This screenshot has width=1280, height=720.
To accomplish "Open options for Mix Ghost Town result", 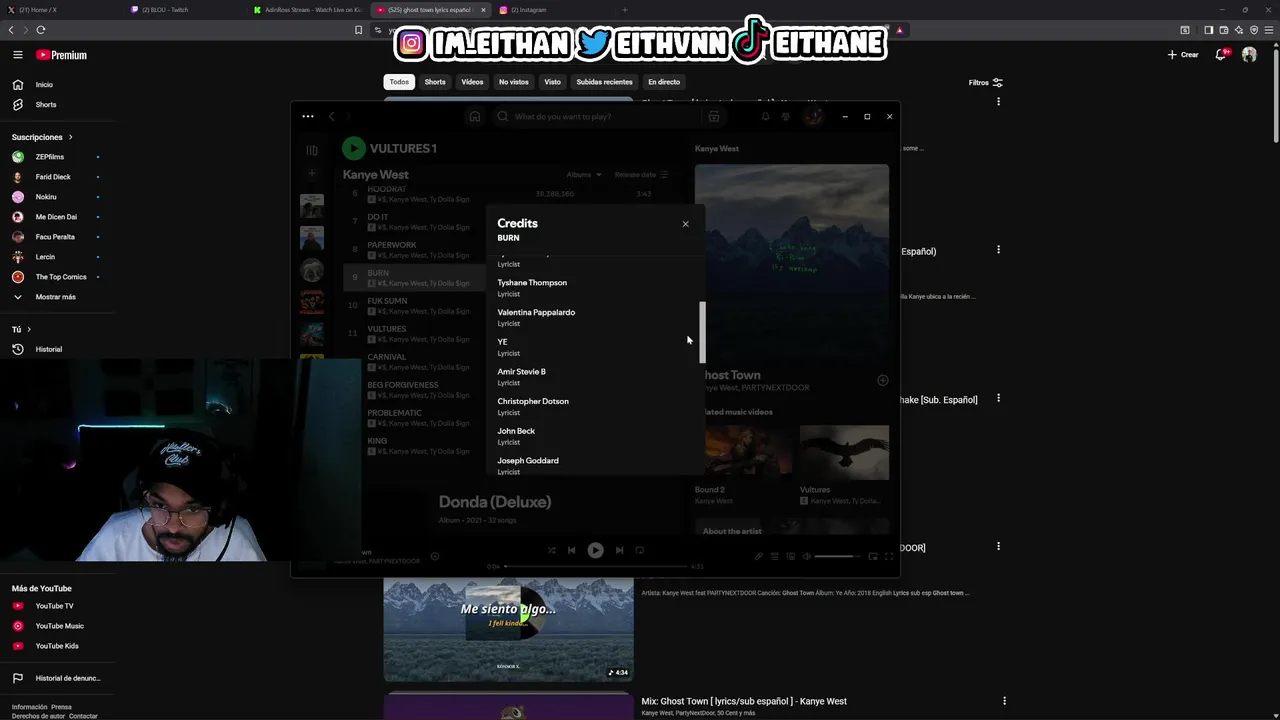I will 1004,701.
